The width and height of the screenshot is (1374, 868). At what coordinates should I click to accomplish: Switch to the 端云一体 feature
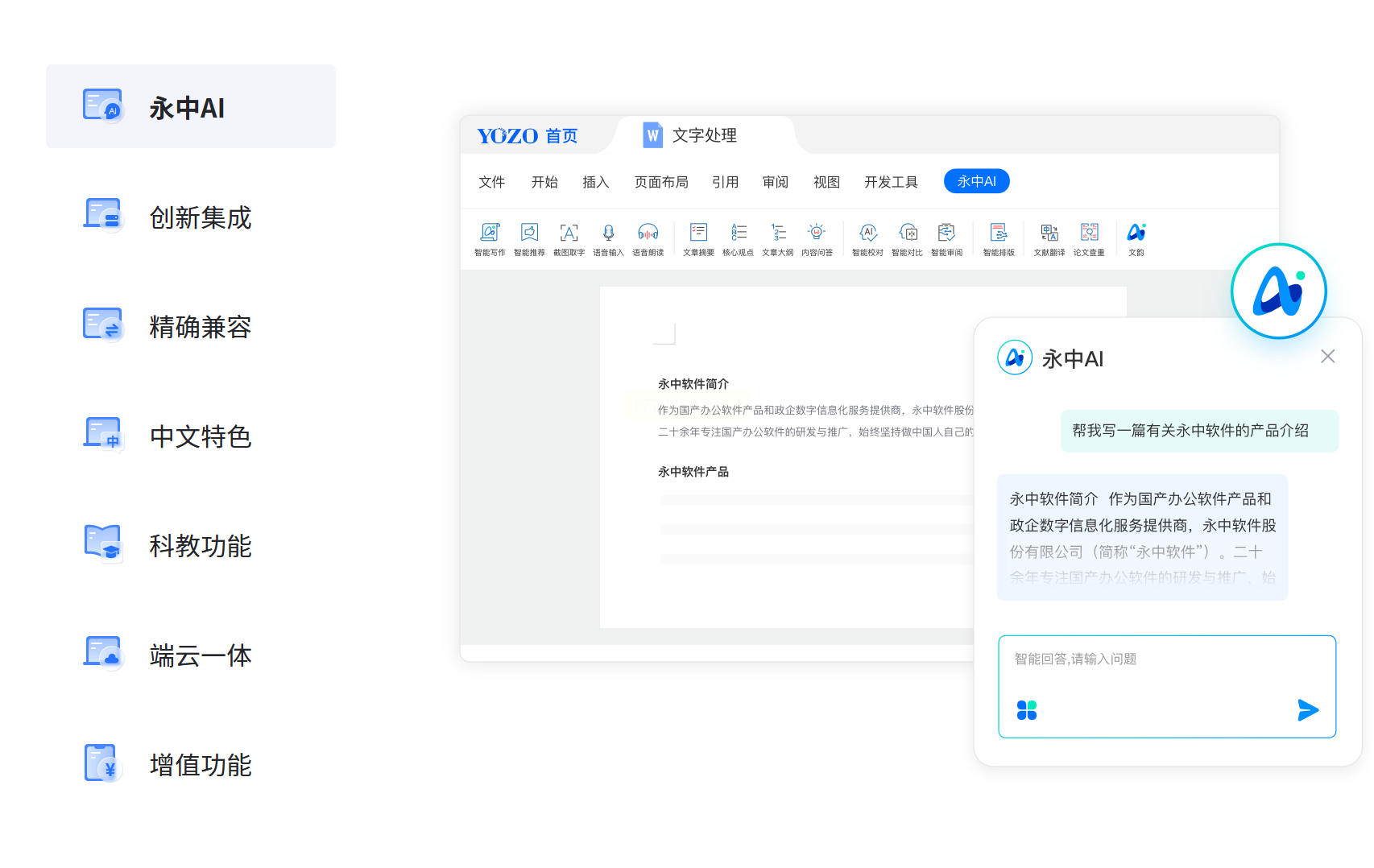pos(191,655)
